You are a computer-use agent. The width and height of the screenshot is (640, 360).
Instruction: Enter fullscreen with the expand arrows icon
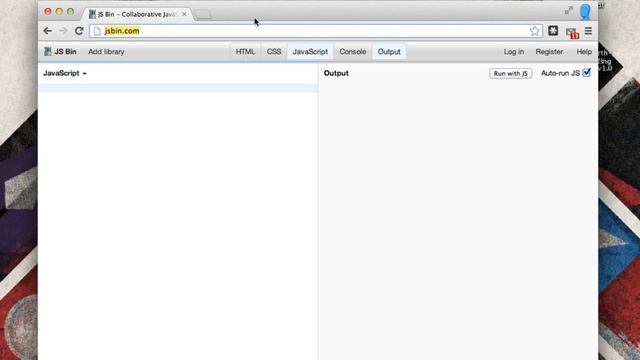569,11
